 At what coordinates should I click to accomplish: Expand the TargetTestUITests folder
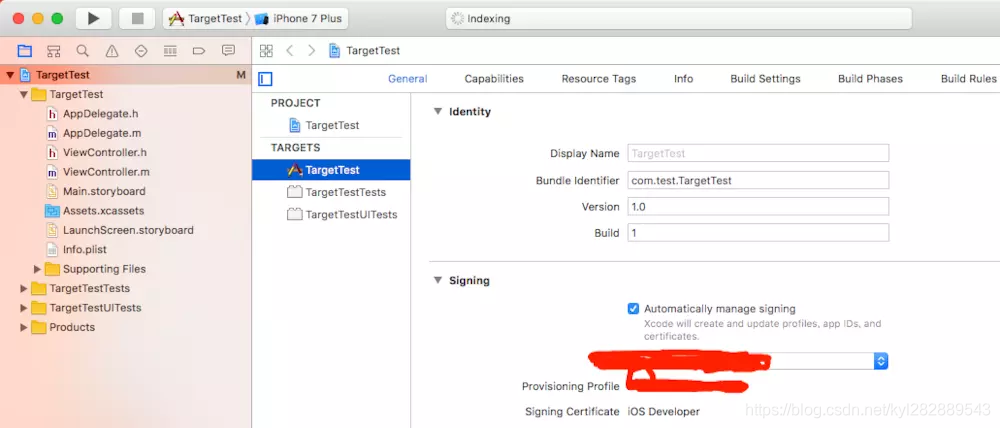24,308
